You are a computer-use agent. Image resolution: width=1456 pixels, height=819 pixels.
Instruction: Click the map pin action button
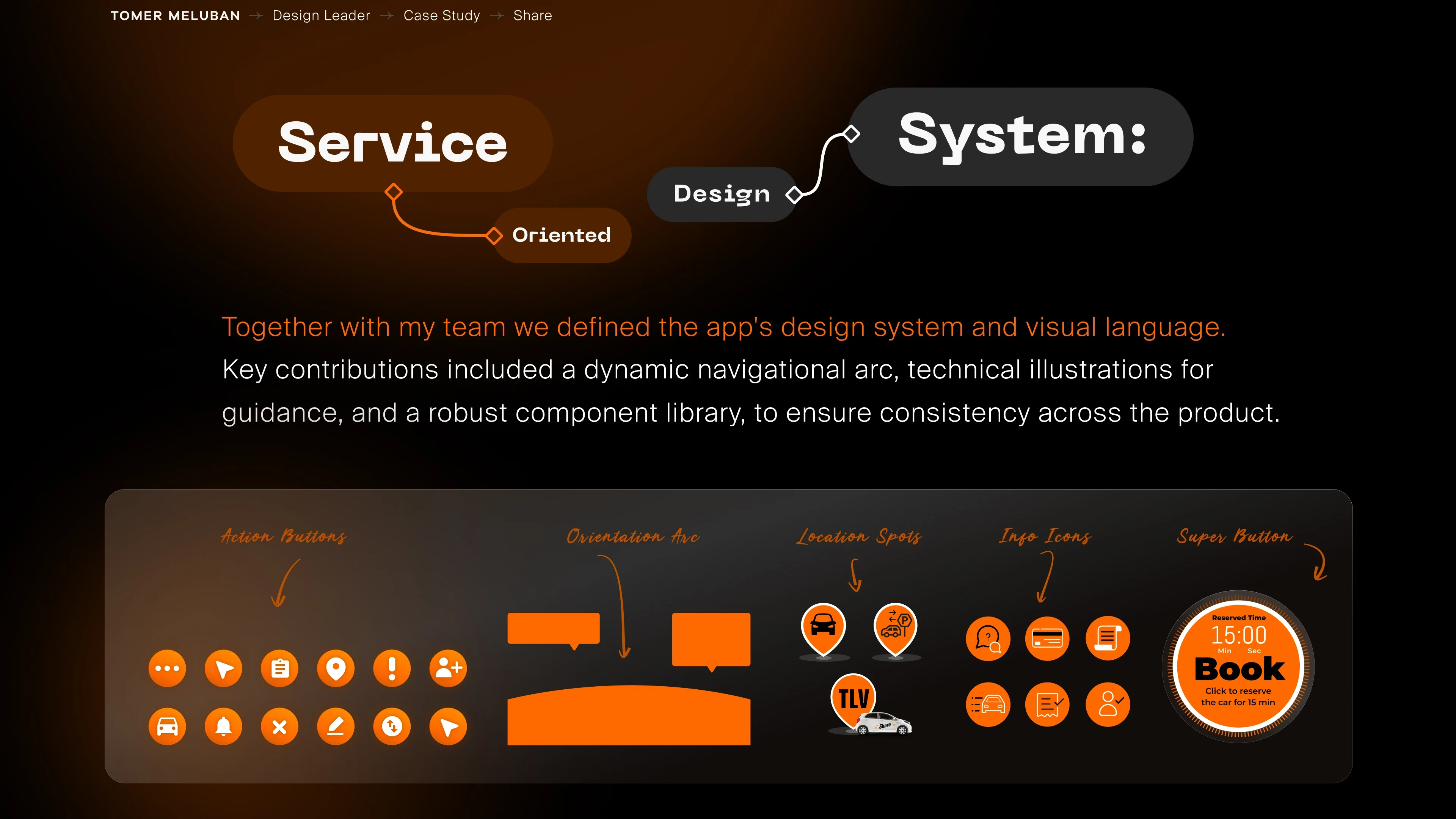(336, 668)
